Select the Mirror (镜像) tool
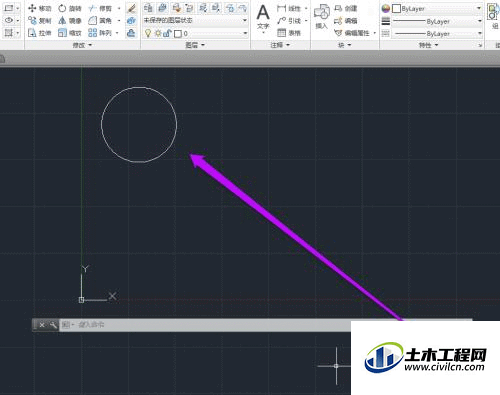Viewport: 500px width, 395px height. pos(70,21)
